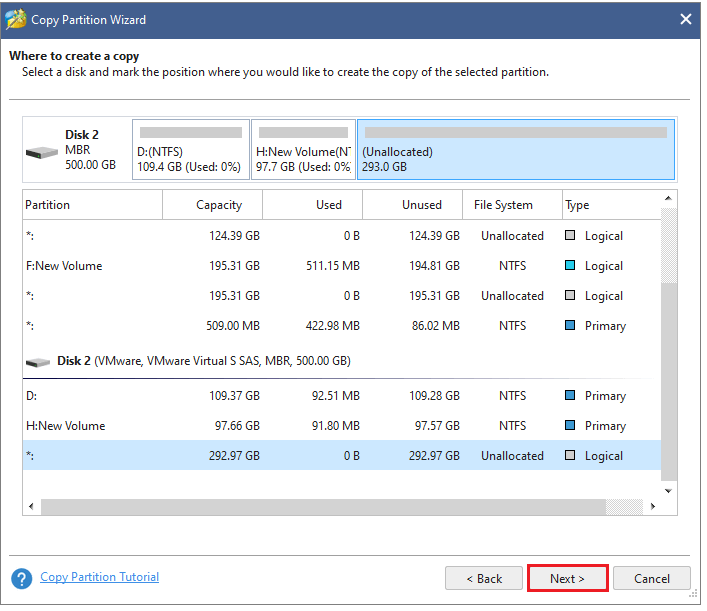Click the Next button
707x611 pixels.
pyautogui.click(x=567, y=578)
